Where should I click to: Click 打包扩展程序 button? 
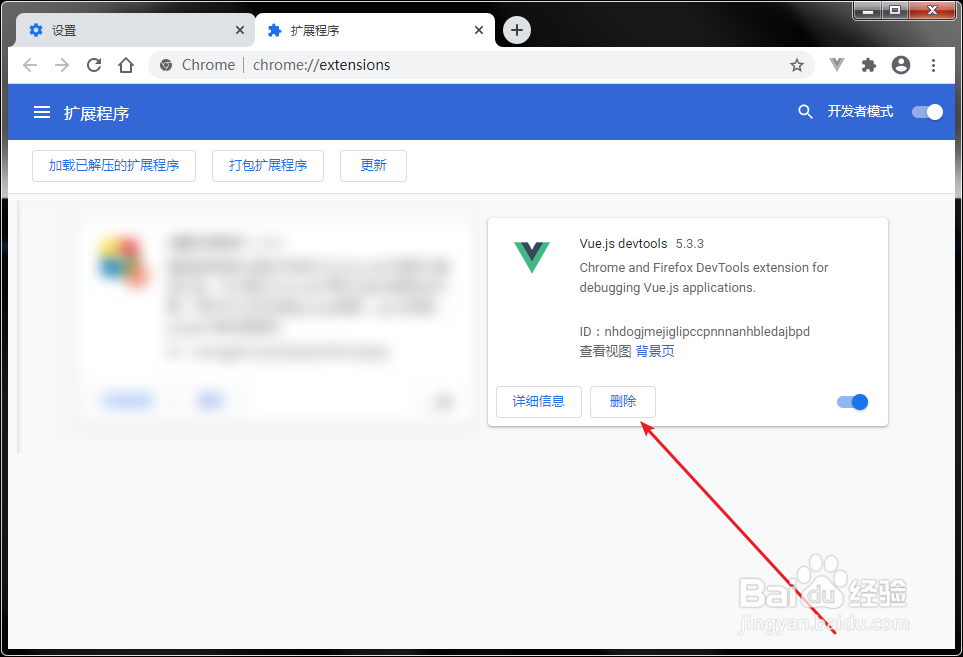268,166
